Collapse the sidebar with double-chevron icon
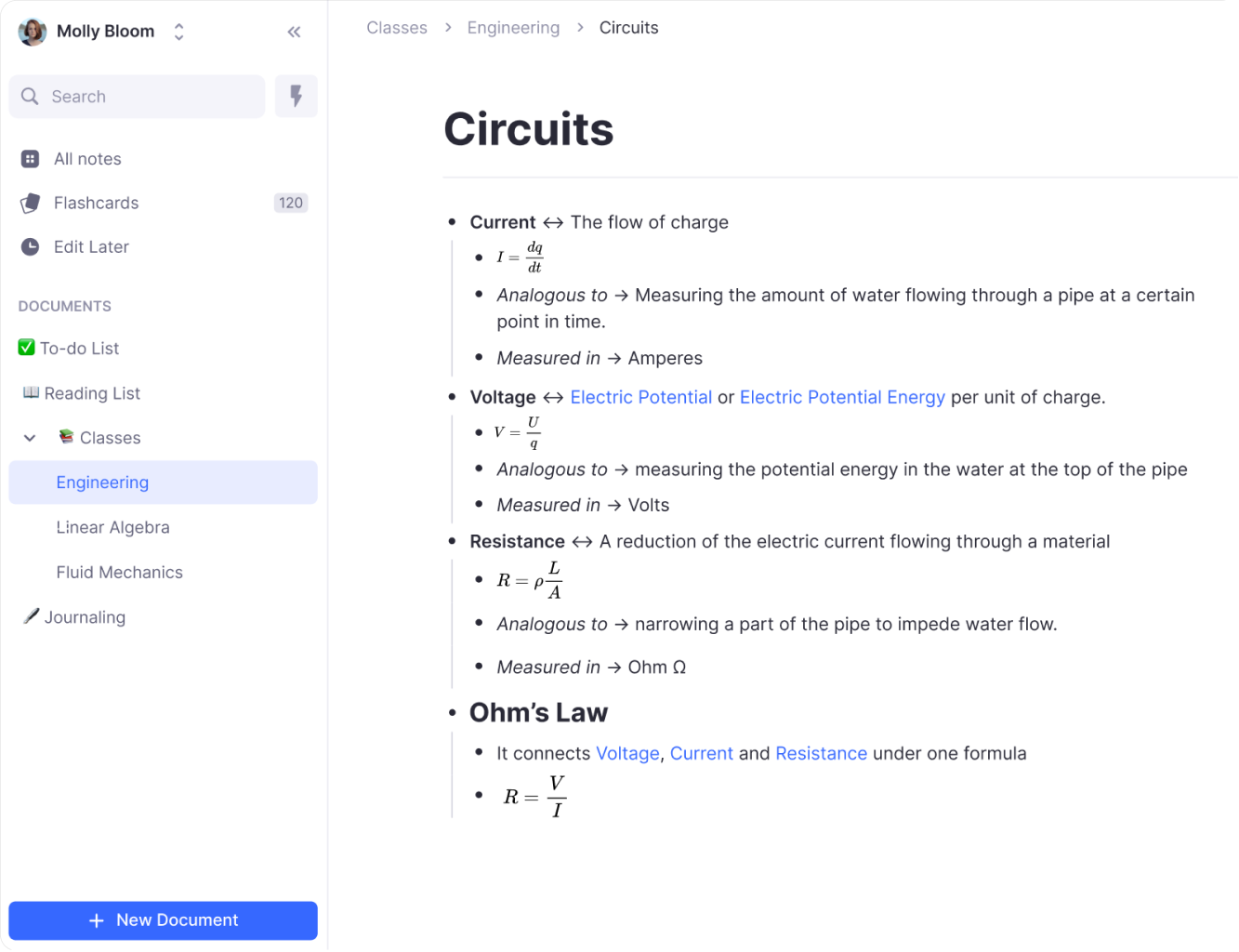Viewport: 1239px width, 952px height. click(x=294, y=32)
